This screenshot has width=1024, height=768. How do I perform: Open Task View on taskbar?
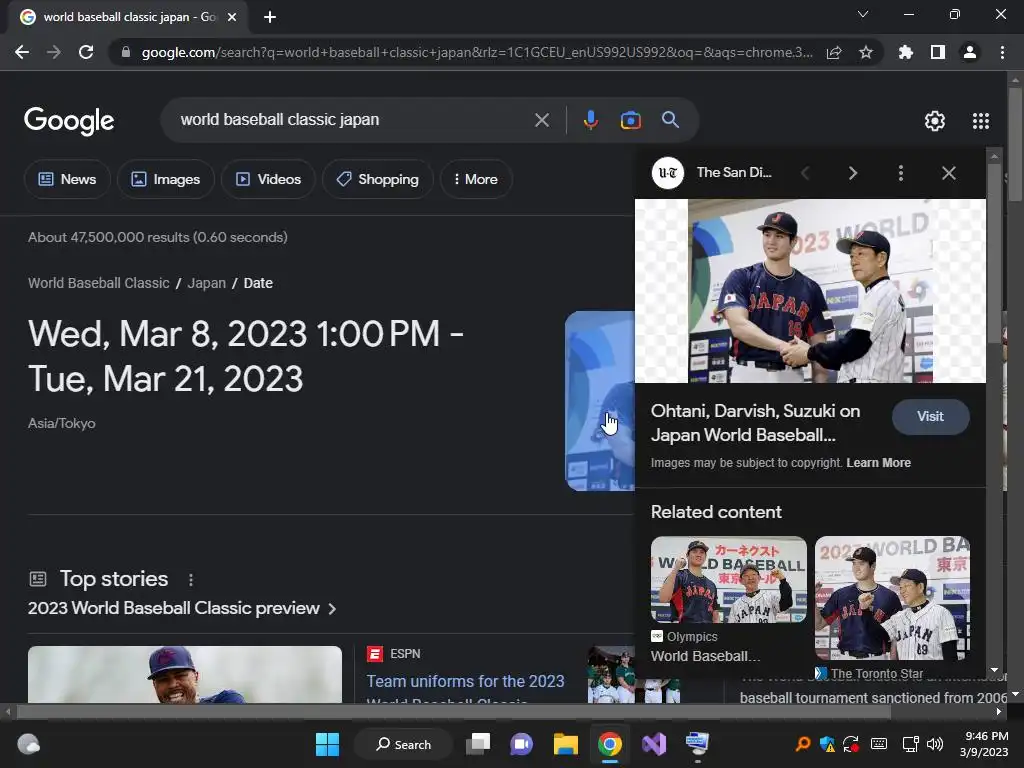478,744
